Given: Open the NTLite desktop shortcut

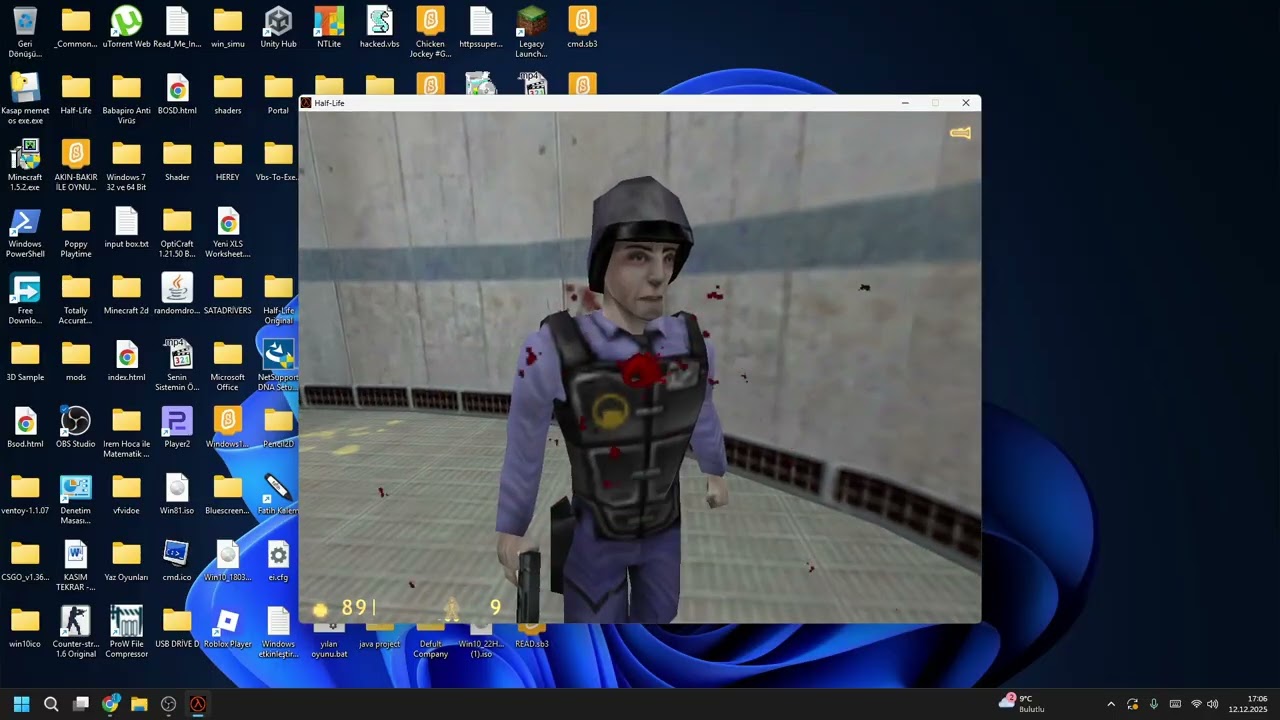Looking at the screenshot, I should point(329,28).
